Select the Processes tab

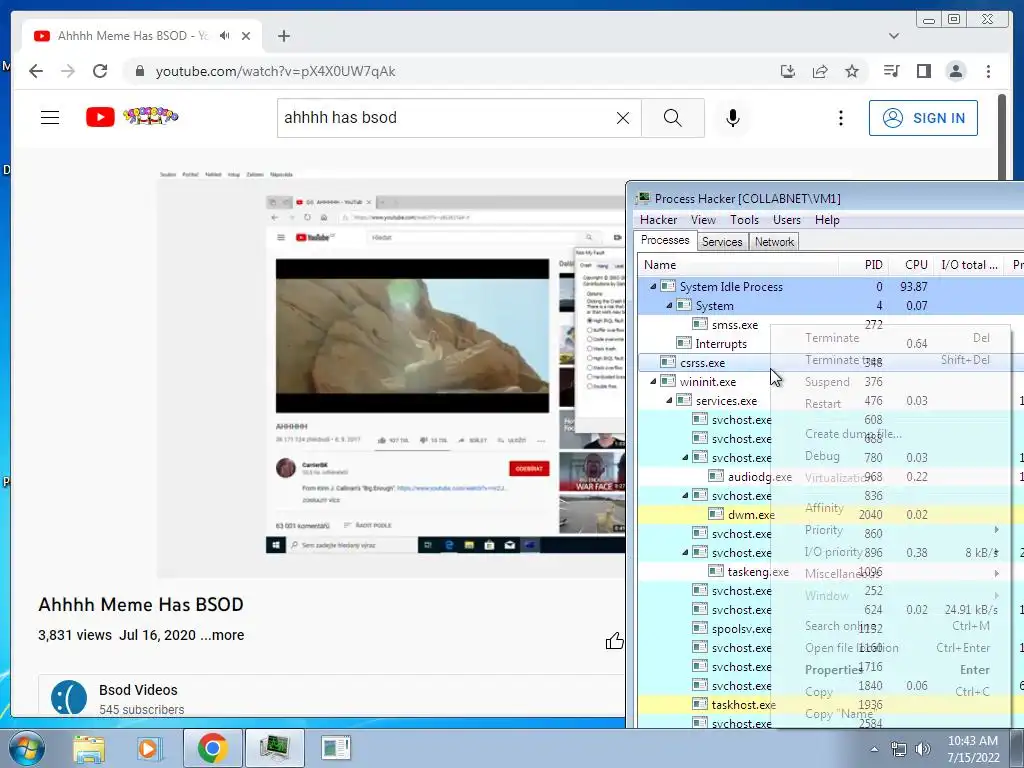tap(665, 240)
